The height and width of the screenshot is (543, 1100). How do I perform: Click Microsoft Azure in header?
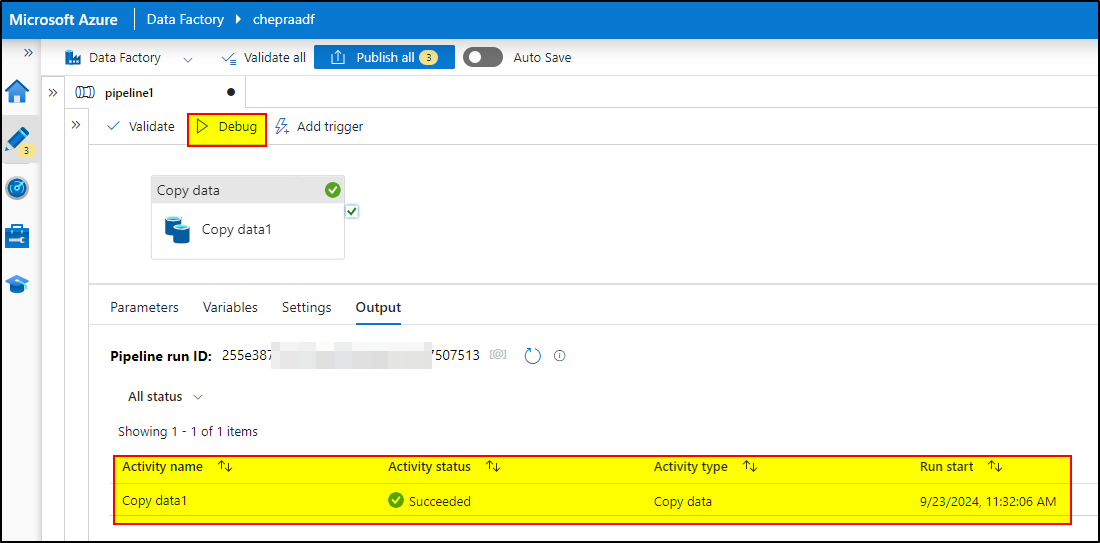click(64, 19)
